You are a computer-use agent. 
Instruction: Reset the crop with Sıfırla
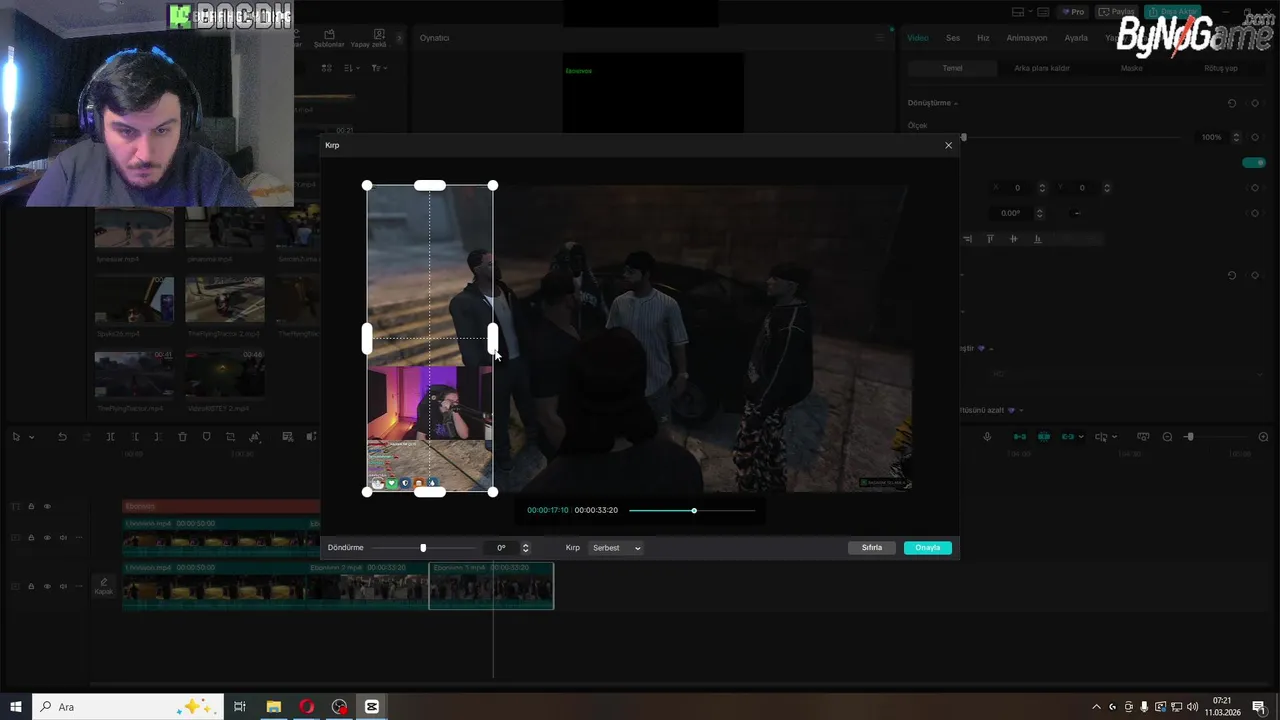click(872, 548)
